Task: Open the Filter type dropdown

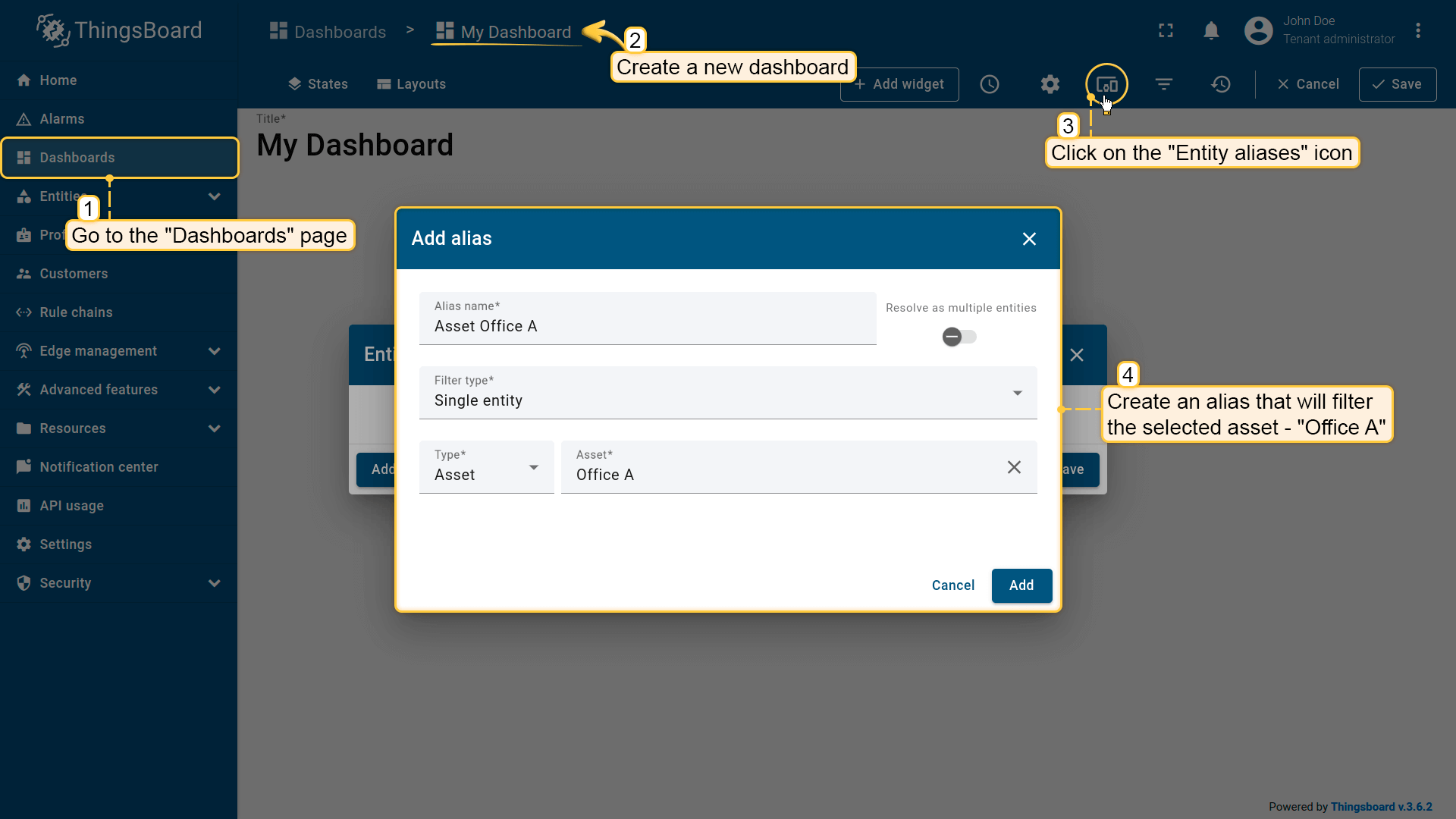Action: tap(727, 393)
